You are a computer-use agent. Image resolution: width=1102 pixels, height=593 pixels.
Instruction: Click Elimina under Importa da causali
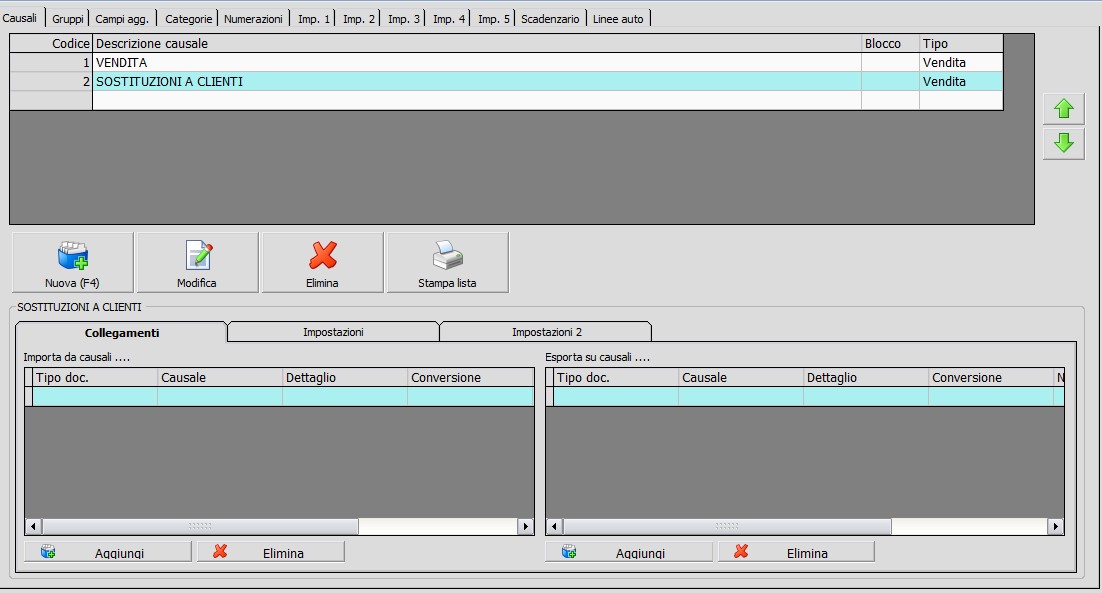(x=271, y=552)
